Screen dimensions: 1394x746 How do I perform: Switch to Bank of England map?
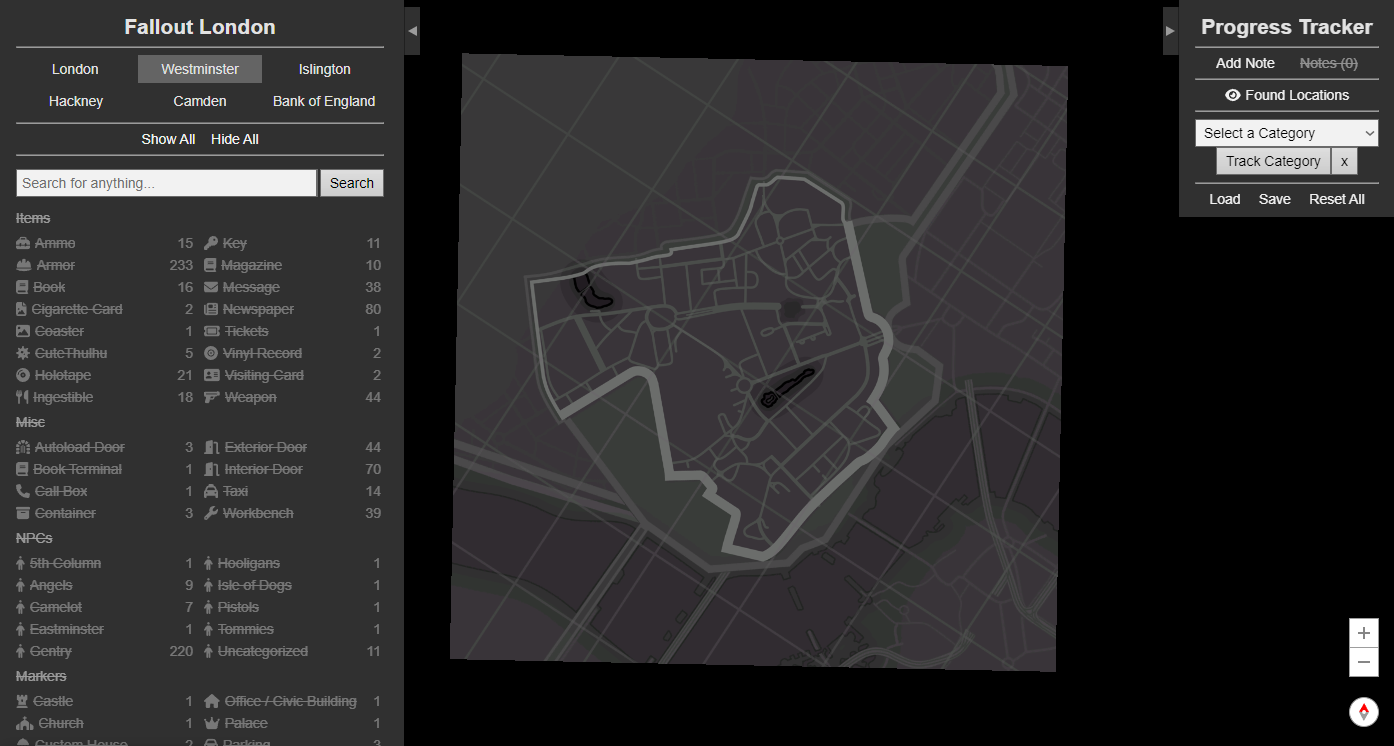point(324,101)
